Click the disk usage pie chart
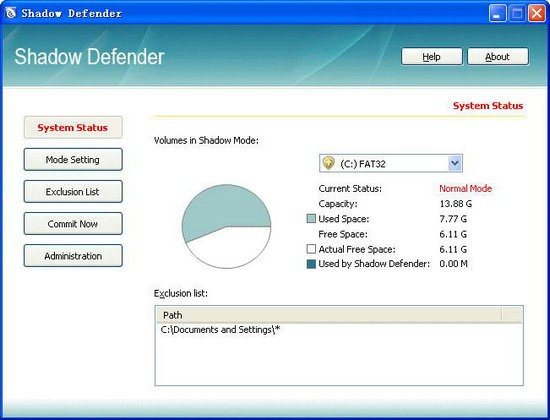The image size is (550, 420). pos(226,227)
